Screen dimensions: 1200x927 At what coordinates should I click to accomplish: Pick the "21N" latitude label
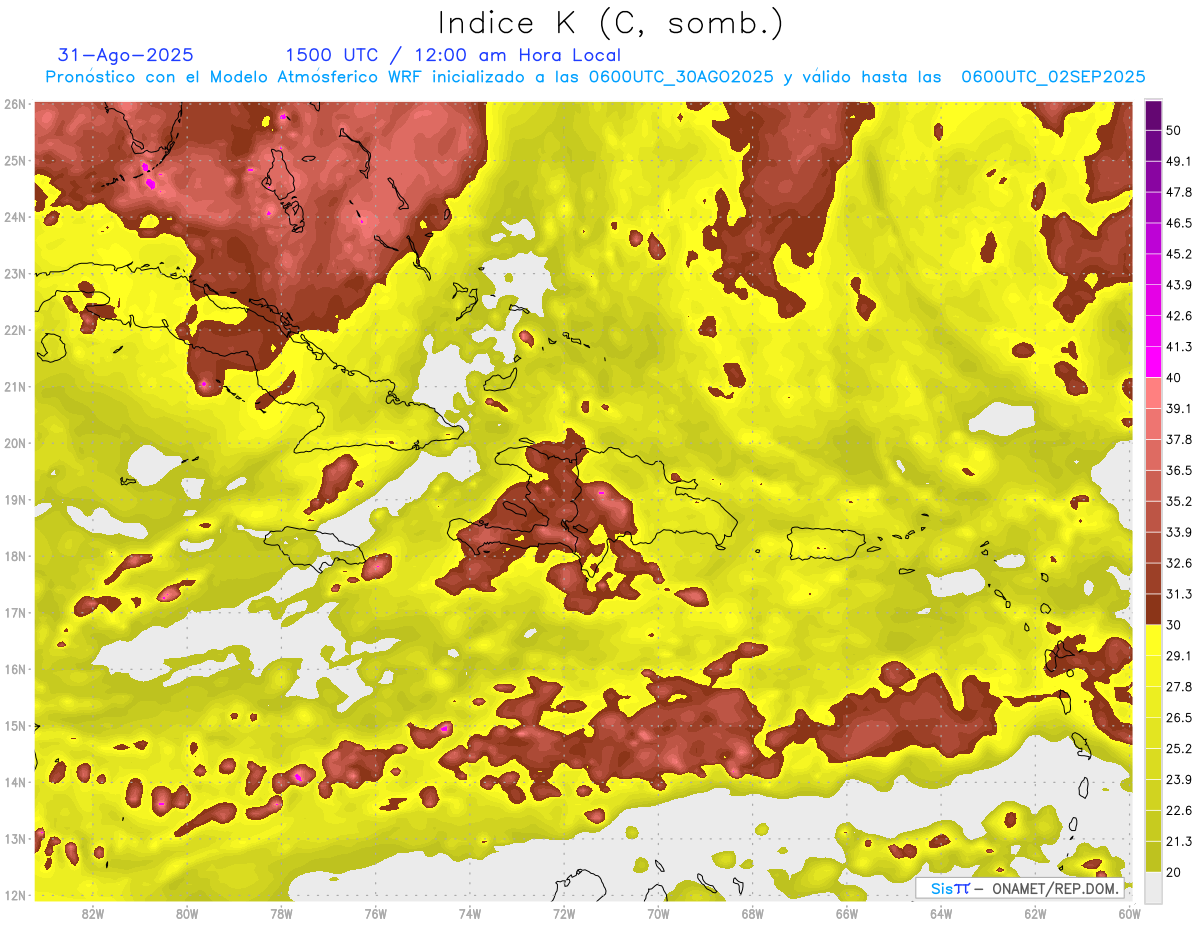(x=14, y=387)
